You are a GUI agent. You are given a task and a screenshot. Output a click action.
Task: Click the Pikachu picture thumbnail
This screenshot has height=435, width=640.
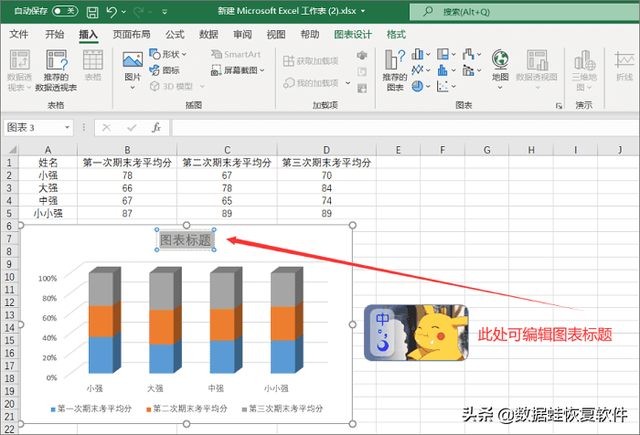[416, 333]
